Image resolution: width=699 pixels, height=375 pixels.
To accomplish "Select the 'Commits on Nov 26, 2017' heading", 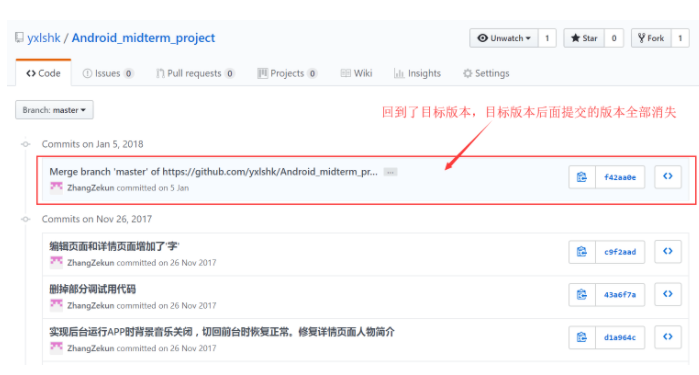I will tap(97, 219).
